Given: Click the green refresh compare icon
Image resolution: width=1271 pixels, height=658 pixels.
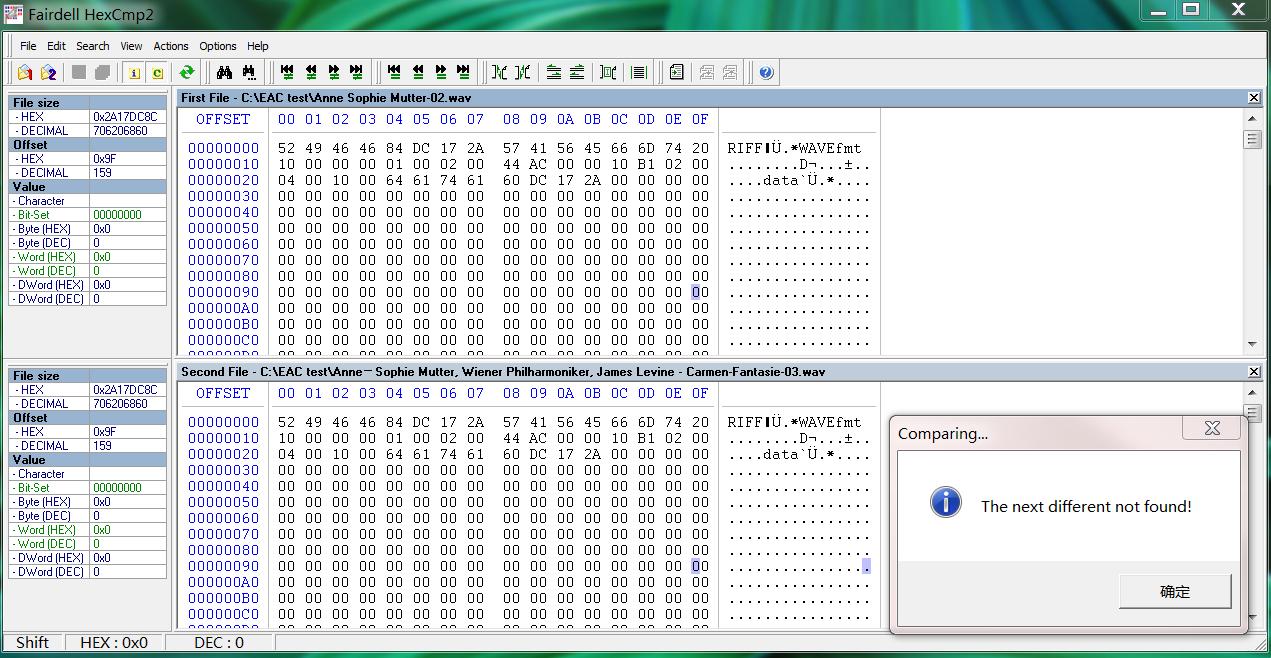Looking at the screenshot, I should coord(187,72).
